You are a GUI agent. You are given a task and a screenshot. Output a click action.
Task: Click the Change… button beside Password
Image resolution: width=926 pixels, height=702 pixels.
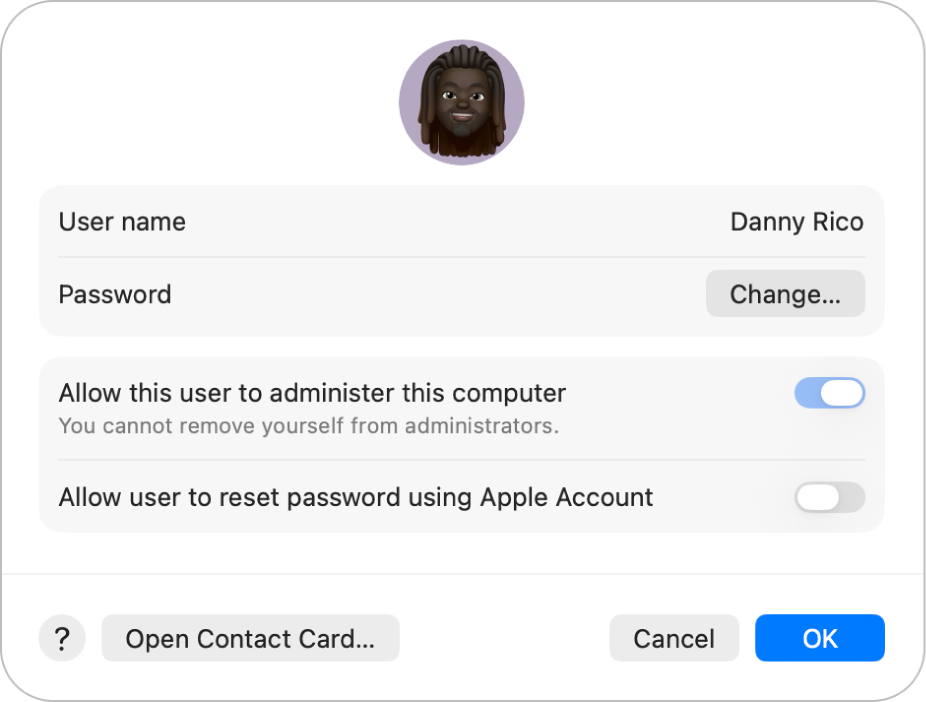(x=785, y=293)
